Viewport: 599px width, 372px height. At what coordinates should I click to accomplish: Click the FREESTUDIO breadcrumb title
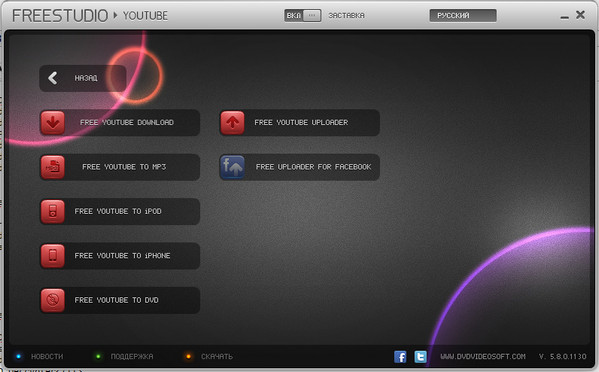(x=60, y=16)
